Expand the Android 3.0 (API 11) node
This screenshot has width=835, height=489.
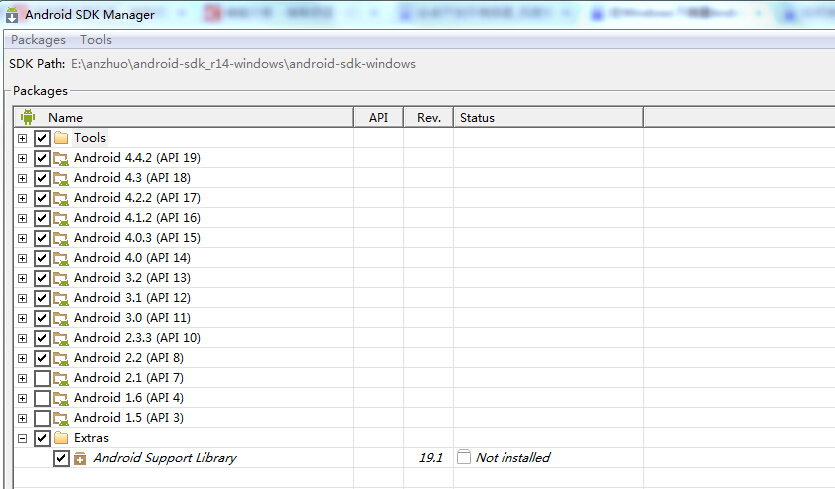coord(22,318)
